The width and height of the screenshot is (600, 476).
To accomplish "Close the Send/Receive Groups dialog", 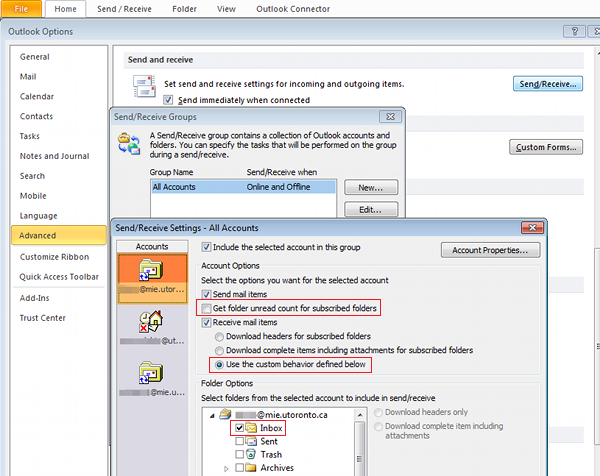I will (x=390, y=117).
